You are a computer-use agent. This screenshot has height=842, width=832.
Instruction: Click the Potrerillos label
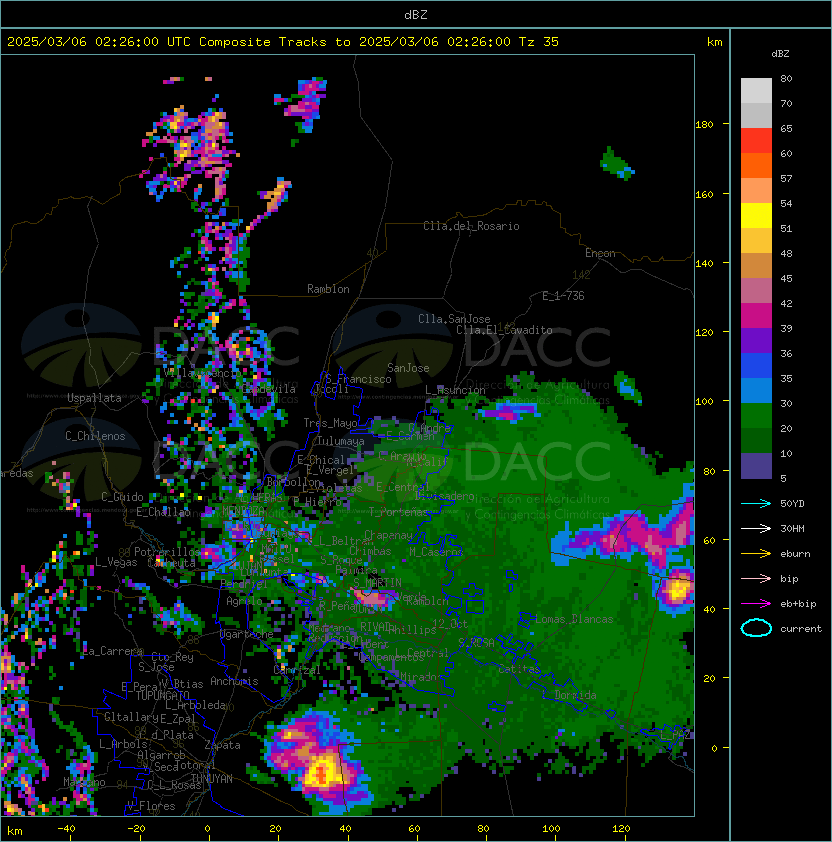pos(167,551)
